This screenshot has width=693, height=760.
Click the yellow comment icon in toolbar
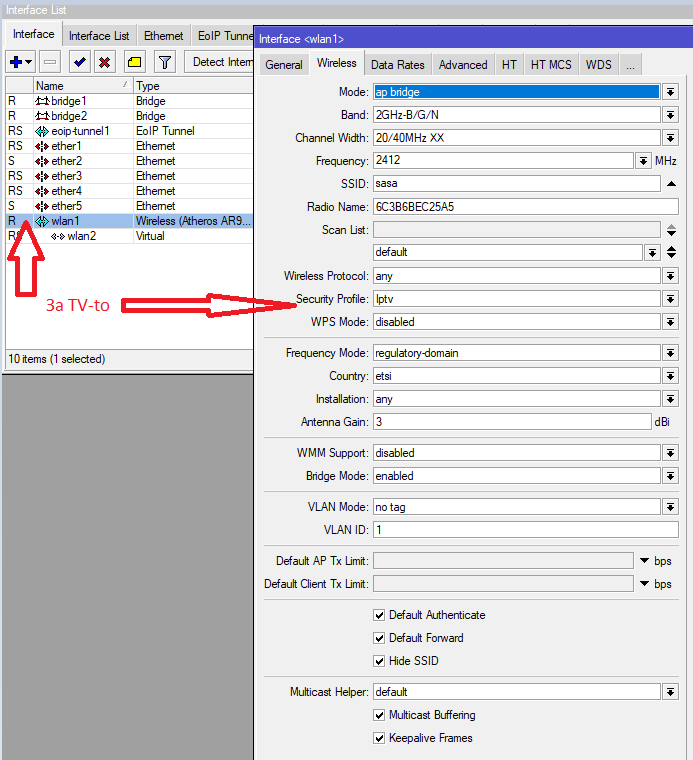[135, 62]
